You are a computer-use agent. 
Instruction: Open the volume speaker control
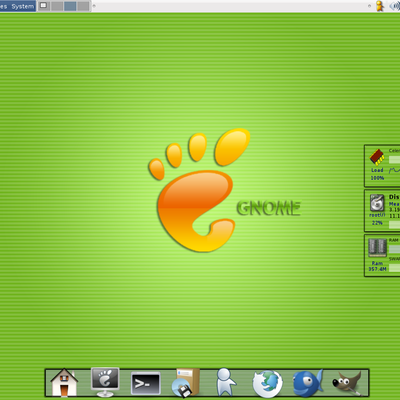(x=395, y=6)
